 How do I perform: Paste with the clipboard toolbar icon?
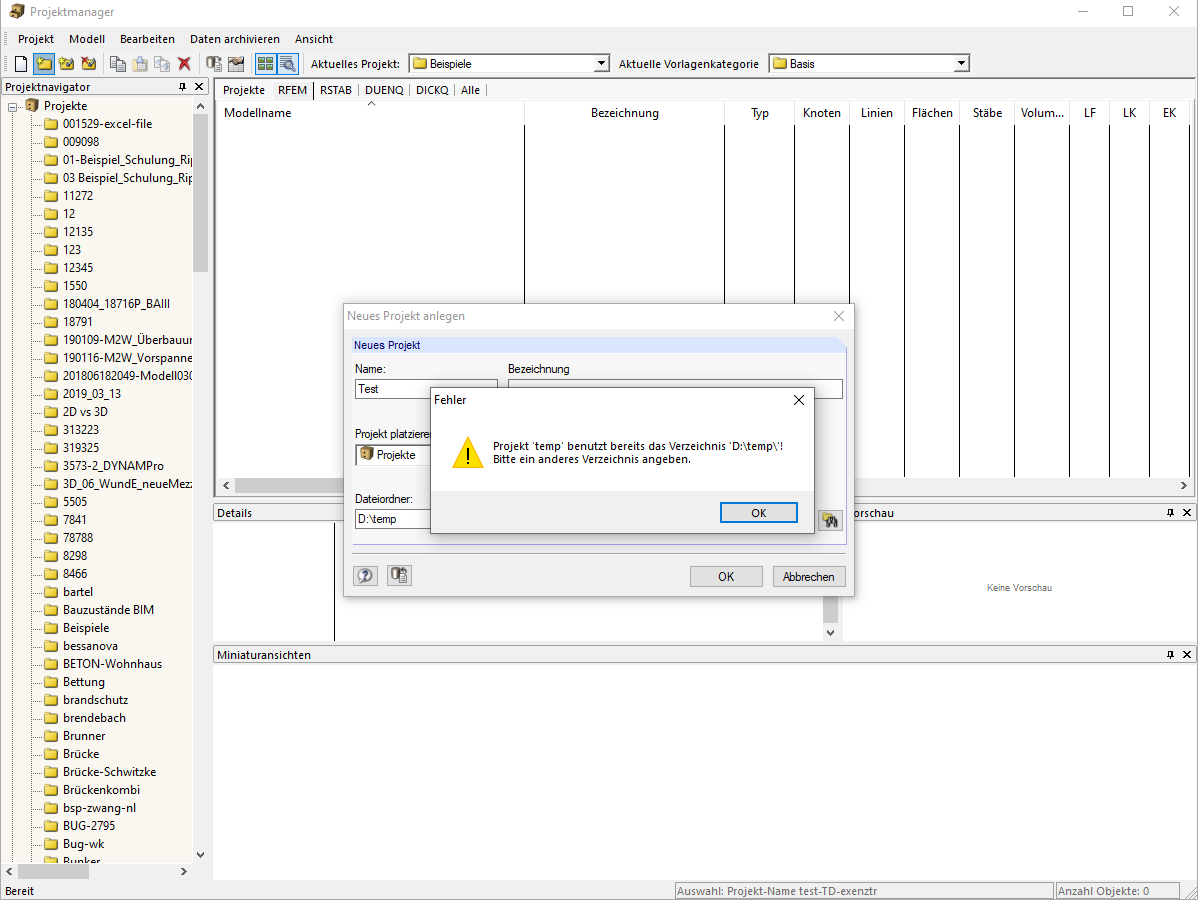[139, 63]
